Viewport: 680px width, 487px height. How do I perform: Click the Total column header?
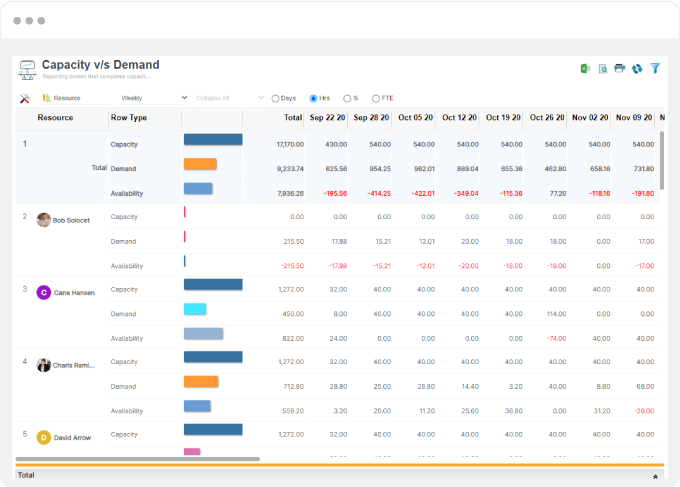click(x=293, y=118)
